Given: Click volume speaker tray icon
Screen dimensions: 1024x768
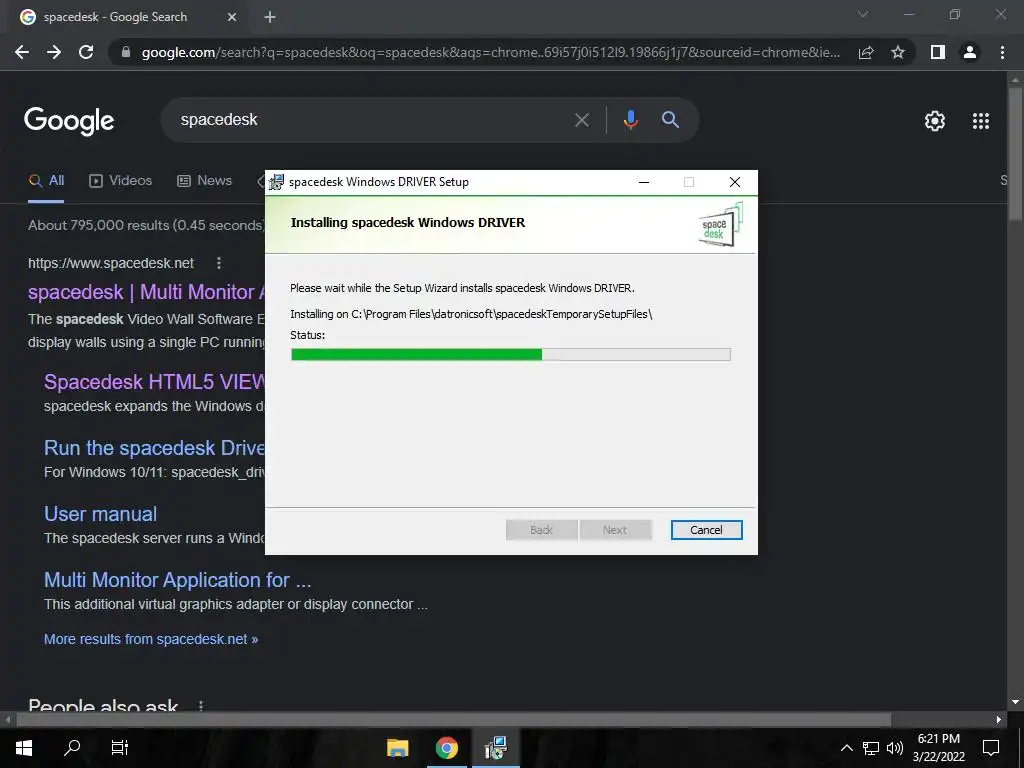Looking at the screenshot, I should 895,748.
